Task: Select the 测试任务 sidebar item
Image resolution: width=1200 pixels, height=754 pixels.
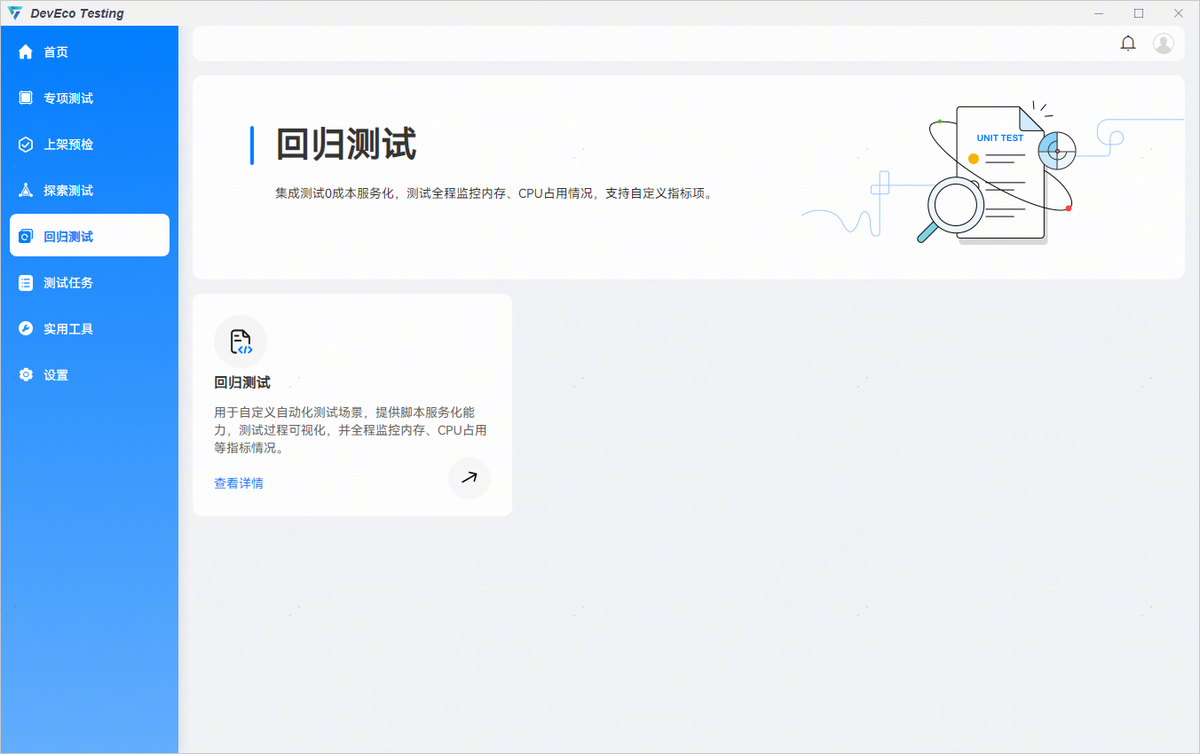Action: (x=68, y=283)
